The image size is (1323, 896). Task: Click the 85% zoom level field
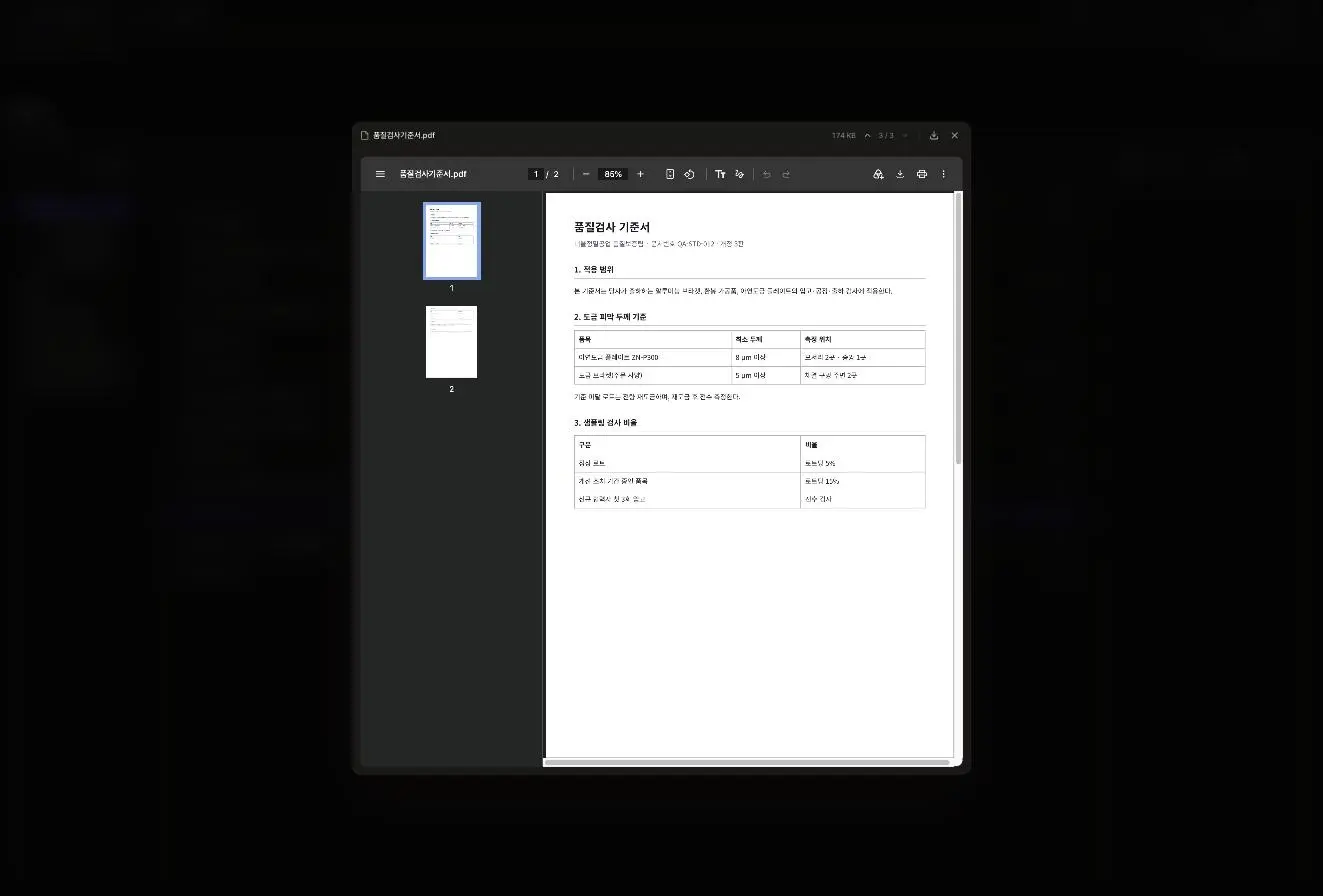pyautogui.click(x=613, y=174)
